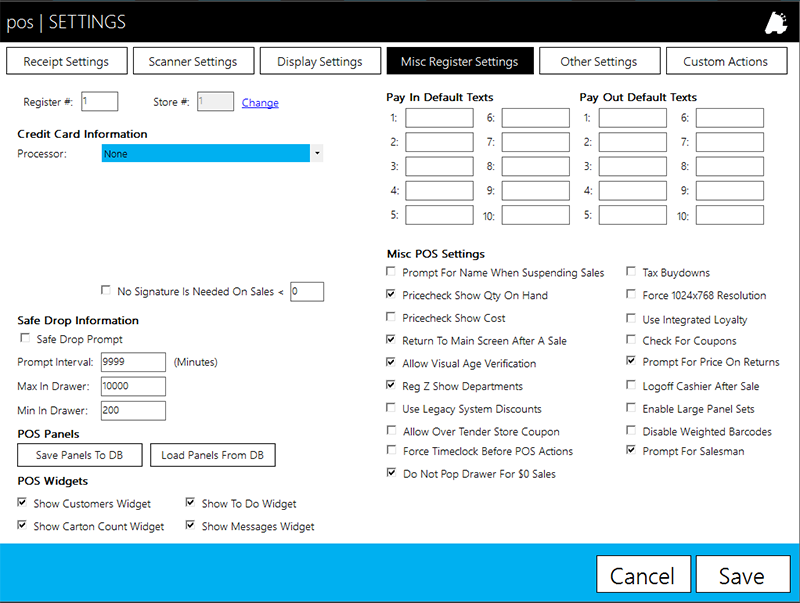Image resolution: width=800 pixels, height=603 pixels.
Task: Check the Check For Coupons option
Action: [631, 339]
